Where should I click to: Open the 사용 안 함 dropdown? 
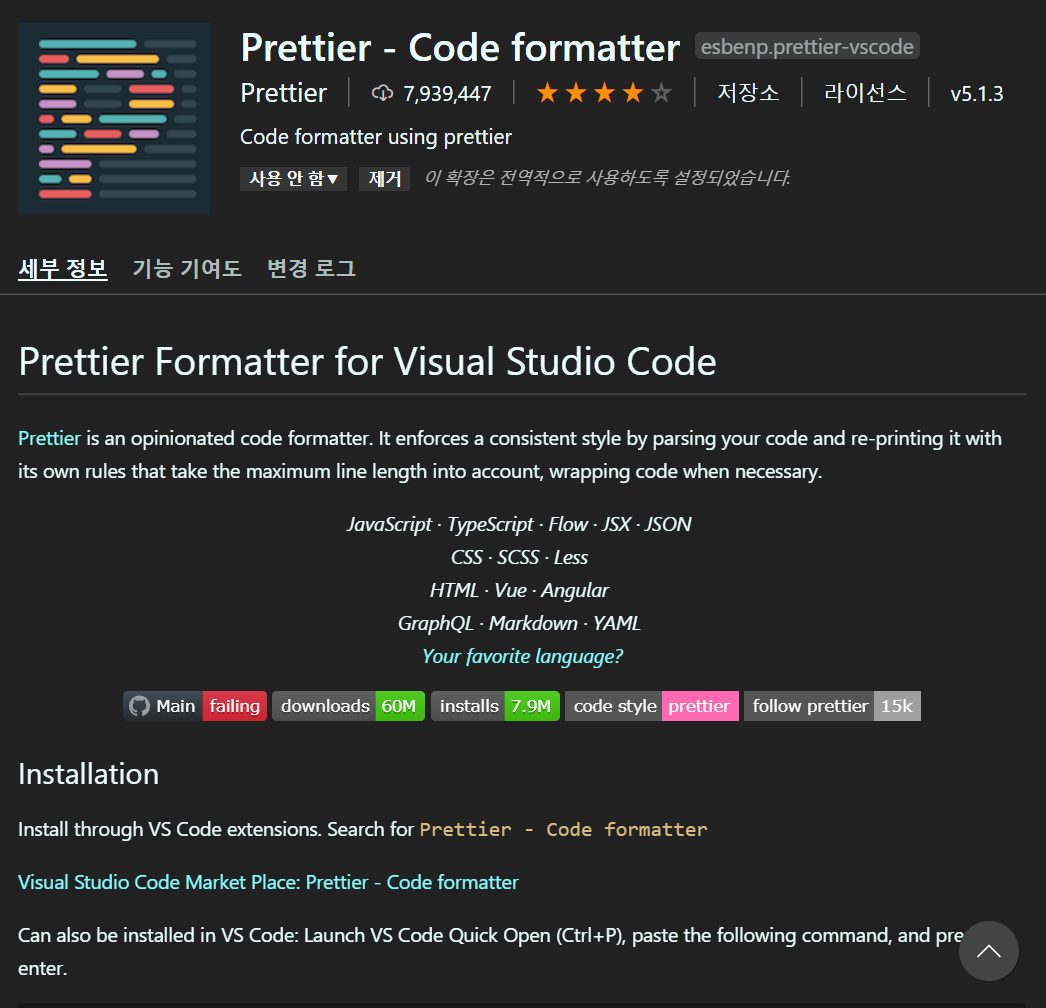[294, 179]
